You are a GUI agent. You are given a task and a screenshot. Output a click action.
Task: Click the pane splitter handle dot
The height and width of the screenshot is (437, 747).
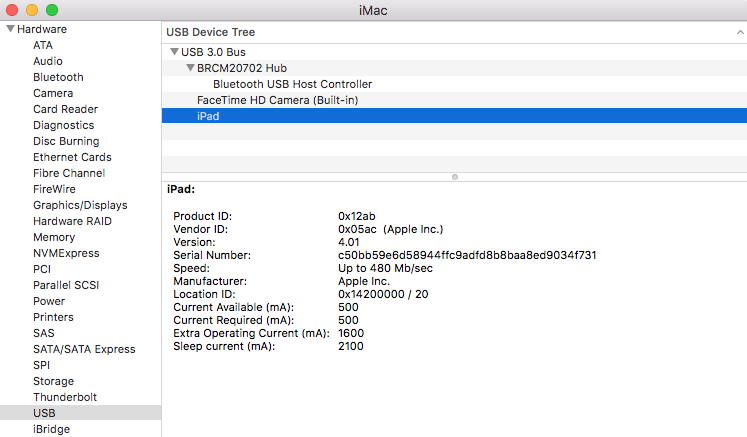pyautogui.click(x=455, y=177)
